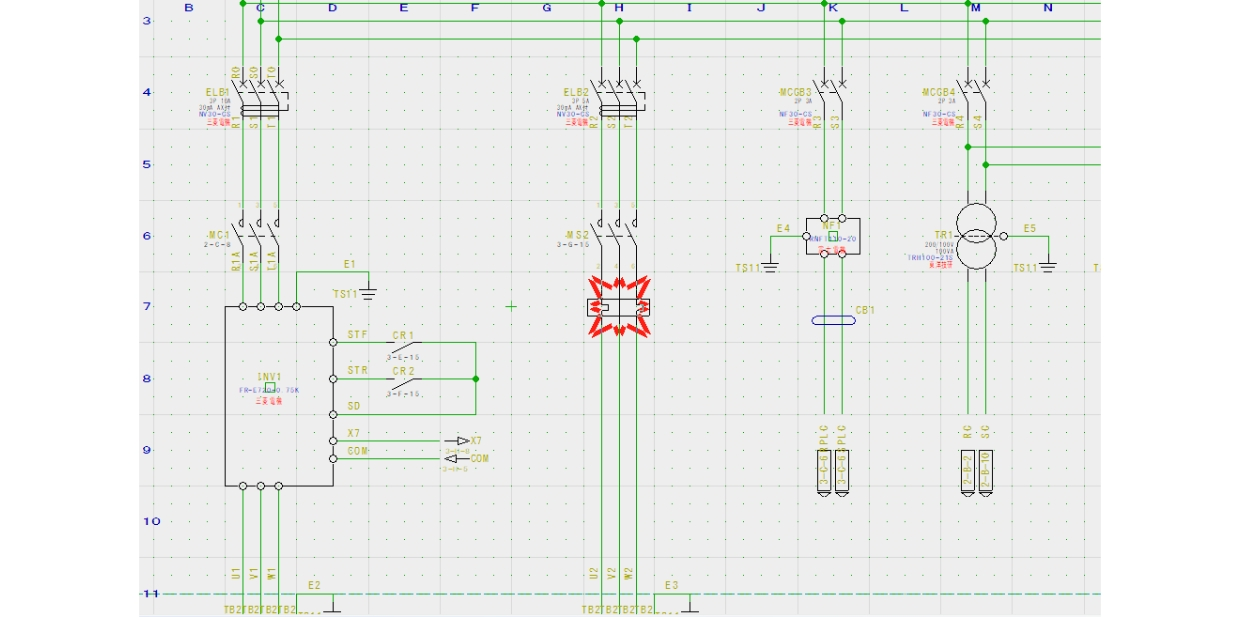This screenshot has width=1240, height=617.
Task: Click the INV1 label text
Action: (x=269, y=377)
